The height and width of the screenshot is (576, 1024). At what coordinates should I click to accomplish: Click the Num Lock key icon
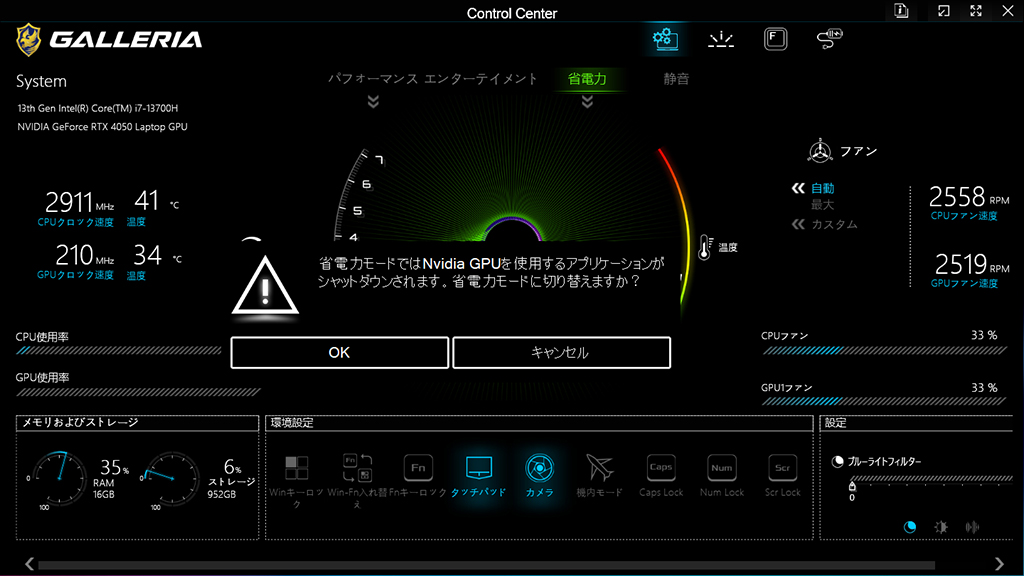[722, 468]
